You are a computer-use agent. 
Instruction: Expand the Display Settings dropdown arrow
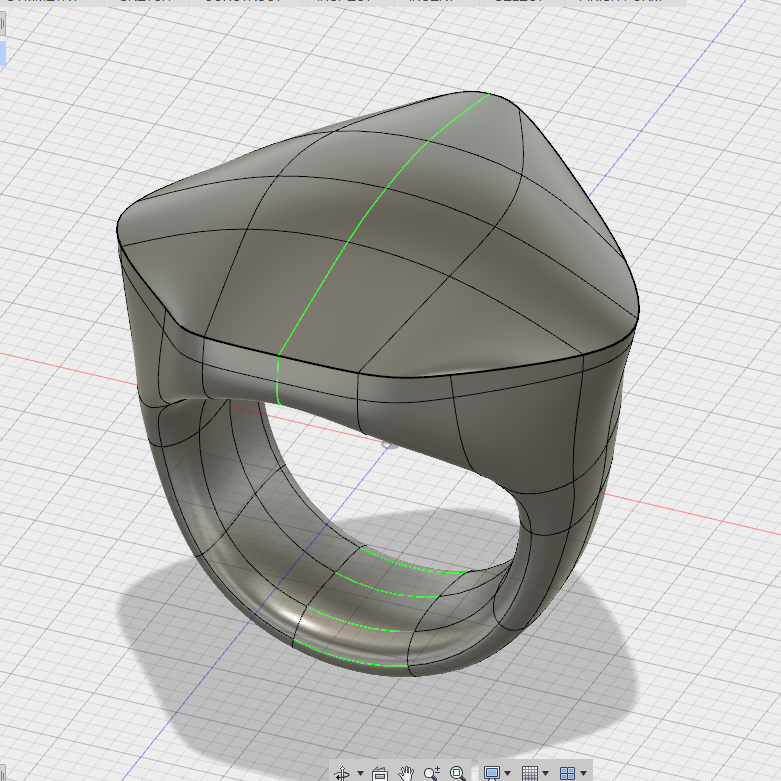click(x=508, y=774)
